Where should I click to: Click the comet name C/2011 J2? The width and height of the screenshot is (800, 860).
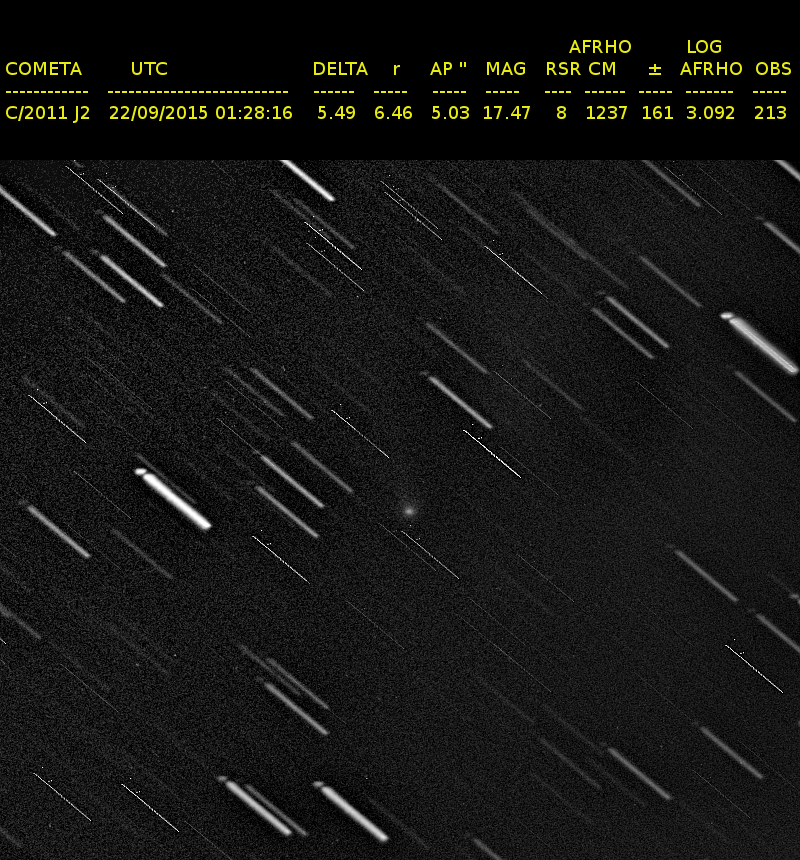48,113
